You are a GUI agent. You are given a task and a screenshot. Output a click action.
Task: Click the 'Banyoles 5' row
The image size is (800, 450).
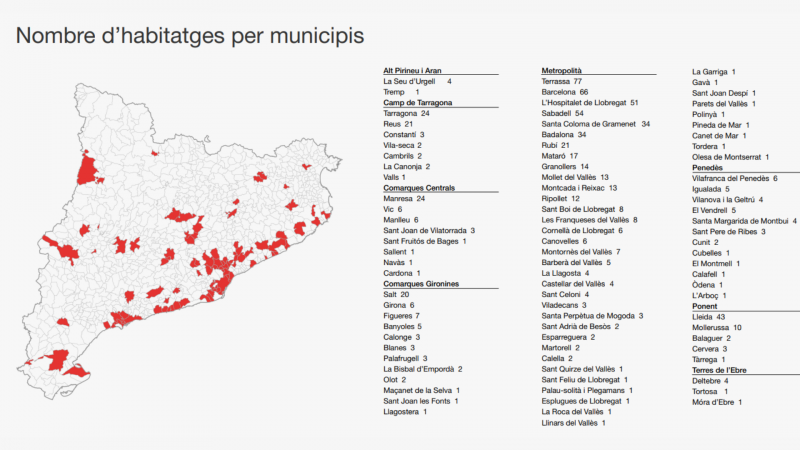tap(403, 327)
